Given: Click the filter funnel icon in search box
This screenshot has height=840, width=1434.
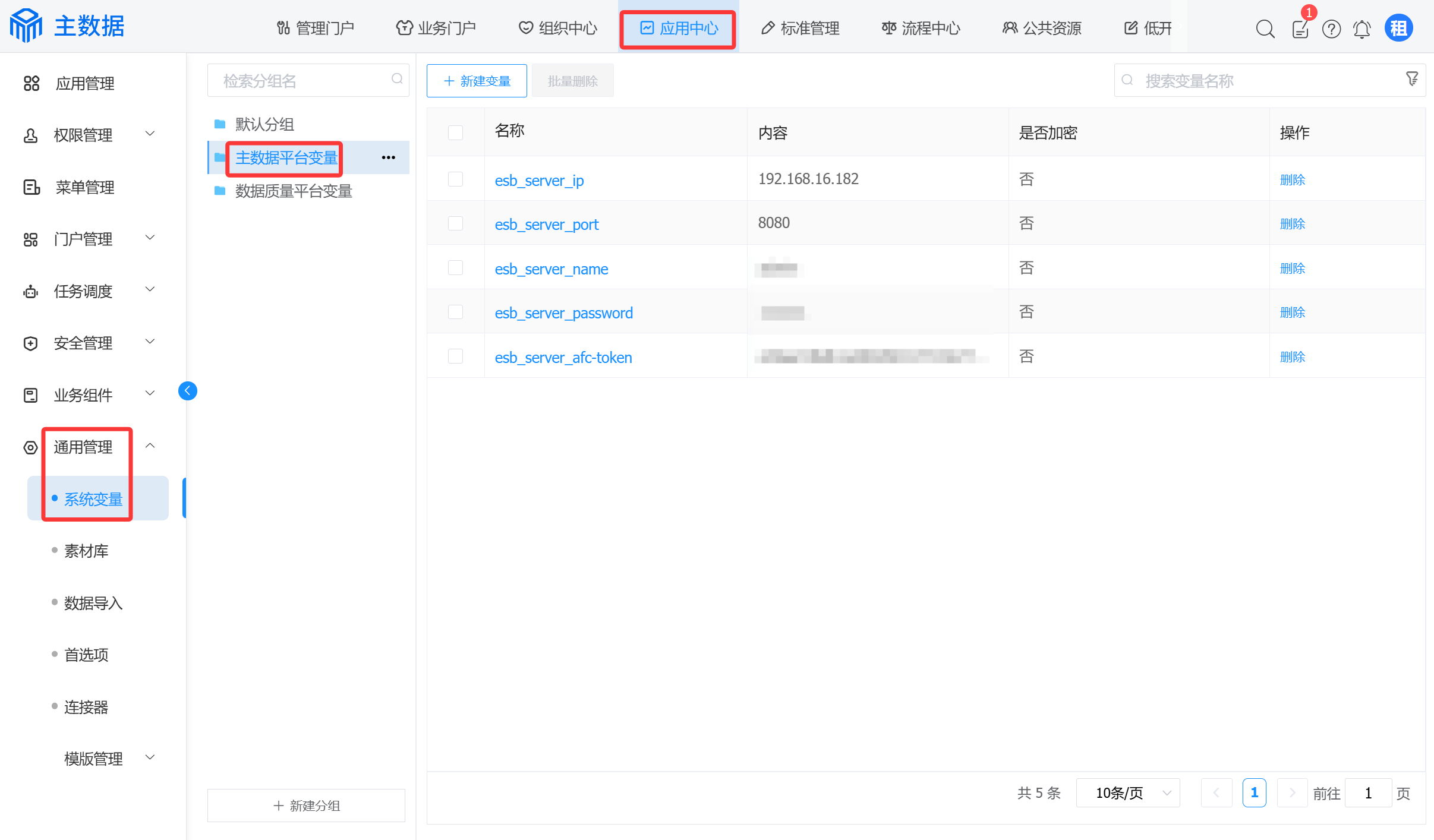Looking at the screenshot, I should [x=1412, y=78].
